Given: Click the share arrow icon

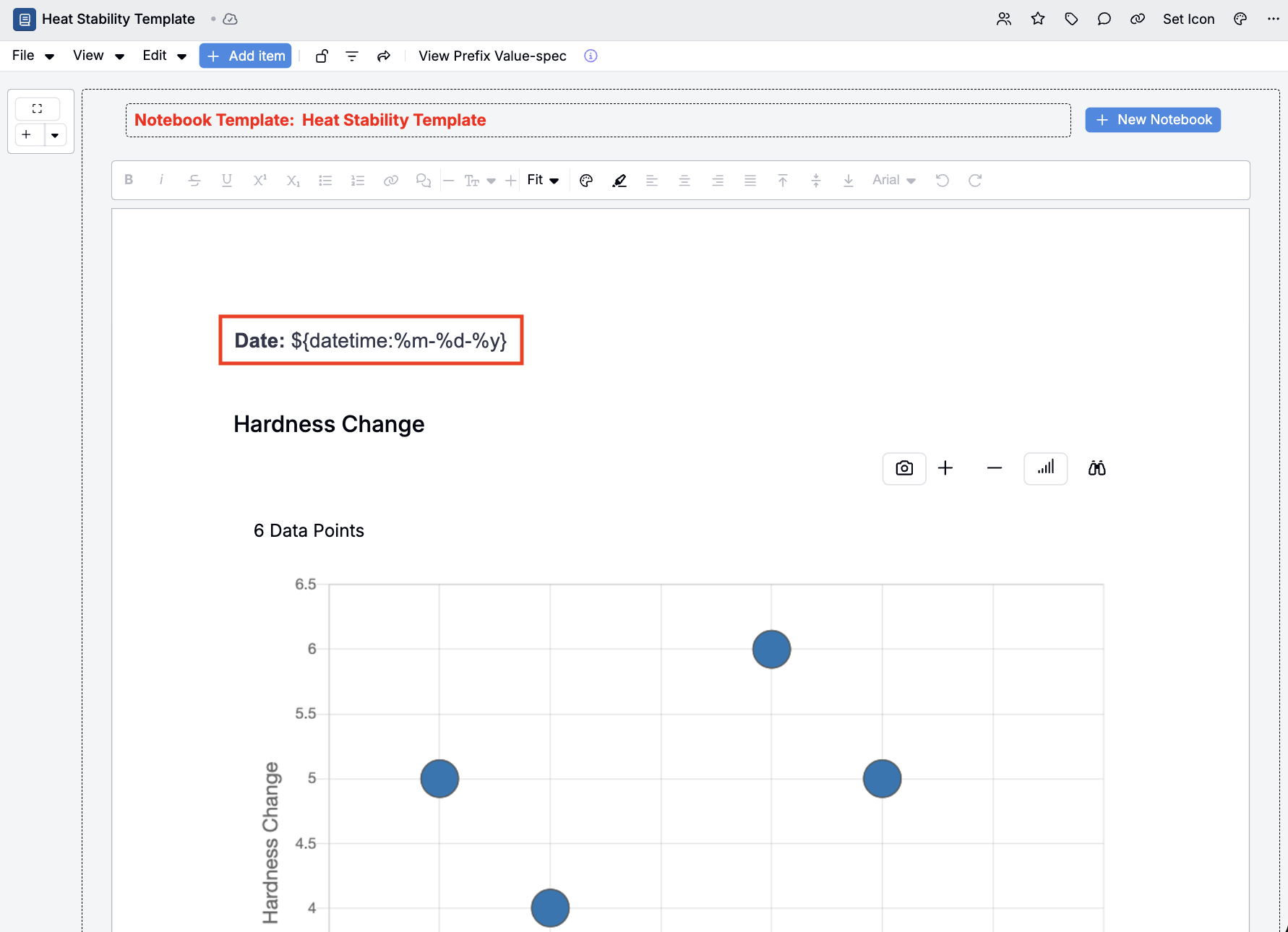Looking at the screenshot, I should (x=384, y=56).
